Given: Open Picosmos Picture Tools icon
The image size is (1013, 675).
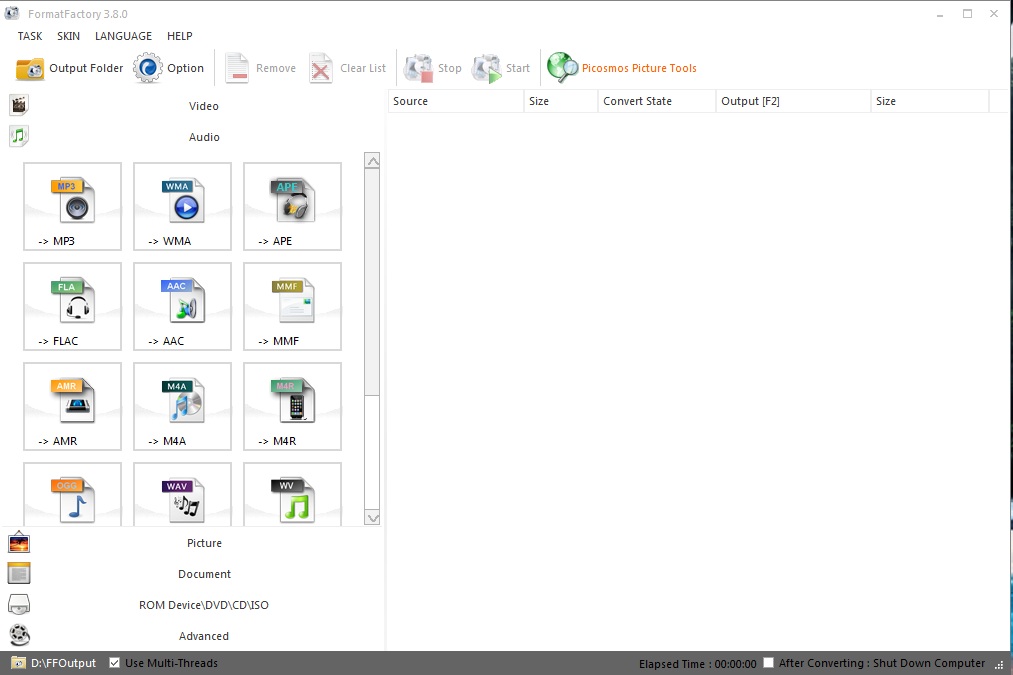Looking at the screenshot, I should pos(562,68).
